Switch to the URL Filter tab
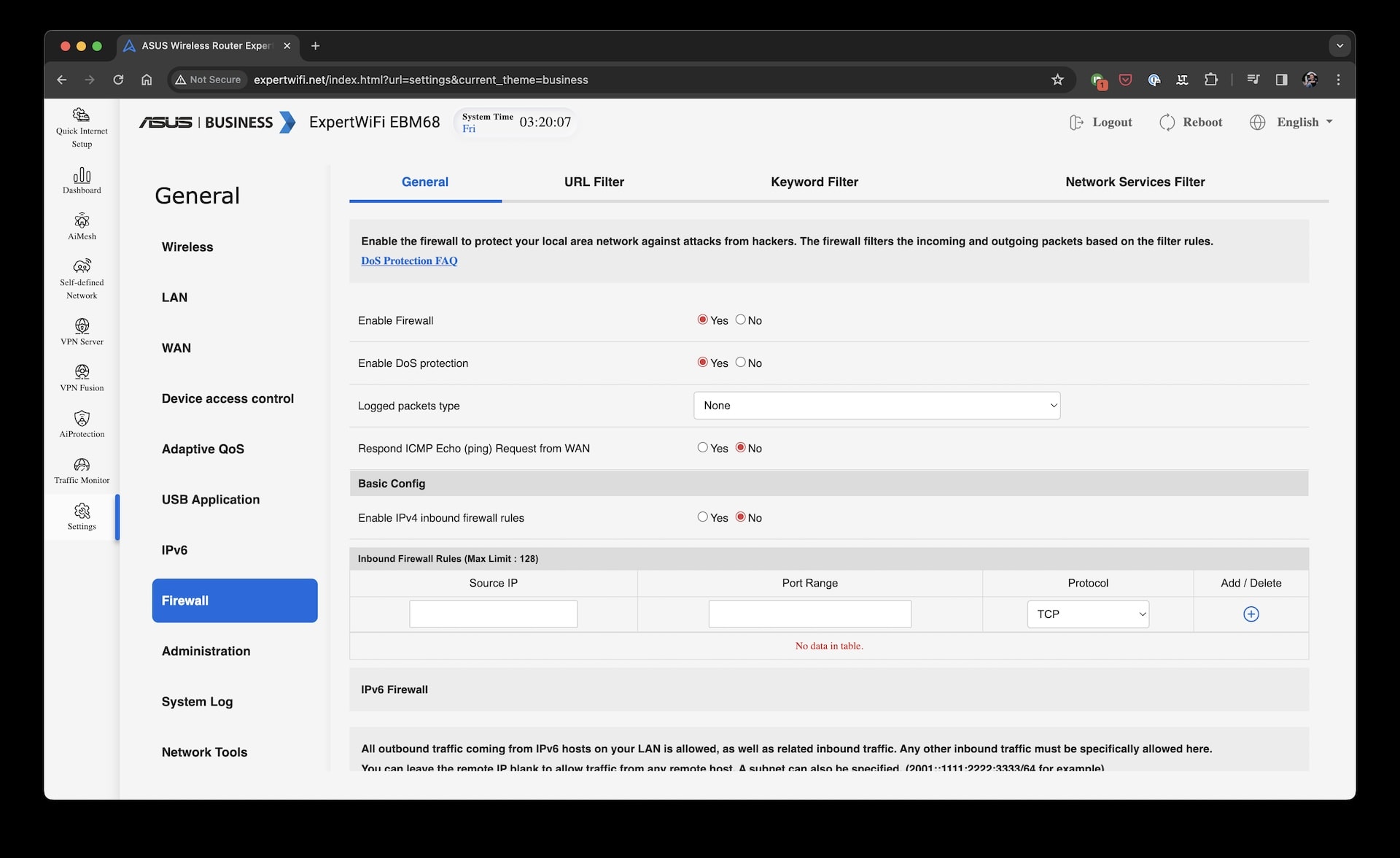Viewport: 1400px width, 858px height. [594, 182]
